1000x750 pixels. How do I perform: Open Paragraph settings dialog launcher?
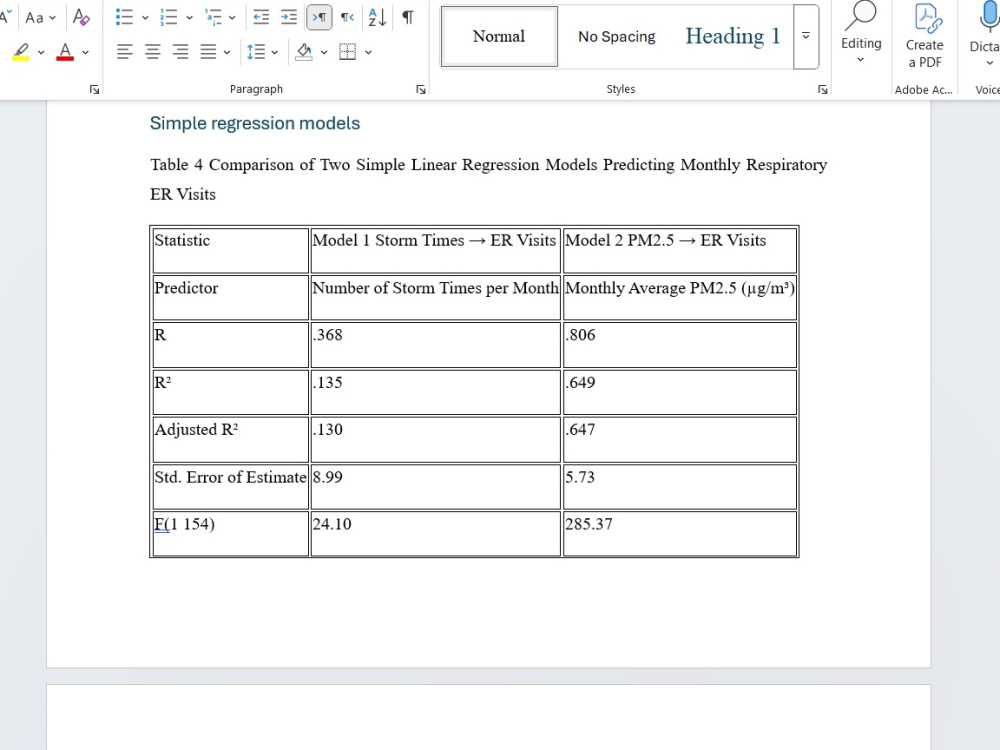[421, 90]
